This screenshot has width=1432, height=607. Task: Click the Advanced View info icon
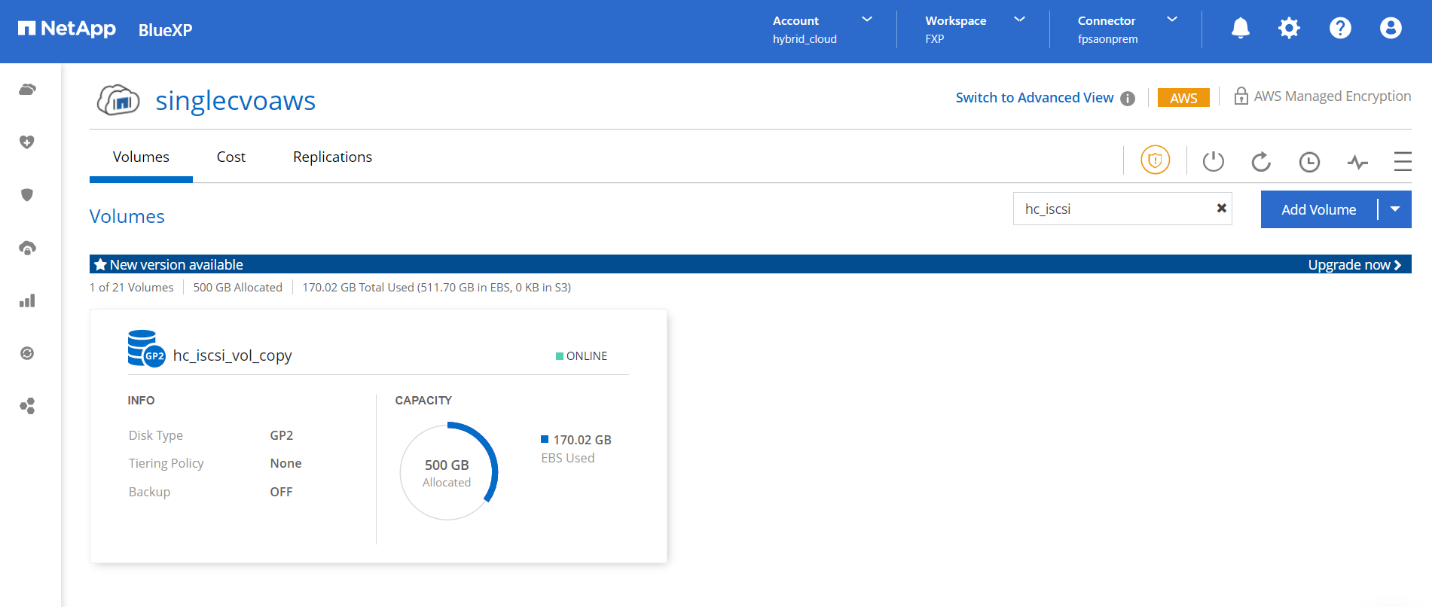[1127, 98]
